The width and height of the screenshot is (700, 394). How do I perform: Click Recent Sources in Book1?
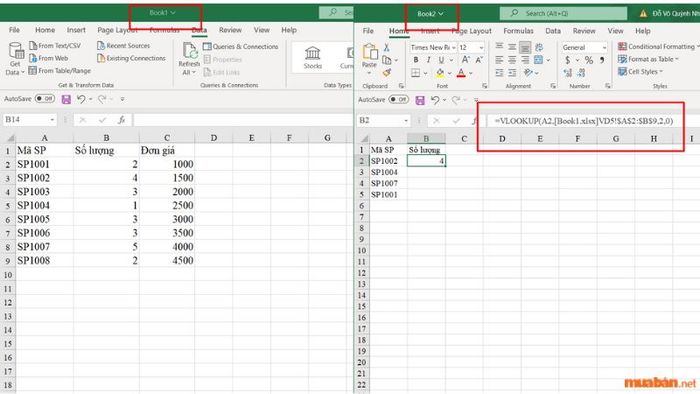pos(123,46)
